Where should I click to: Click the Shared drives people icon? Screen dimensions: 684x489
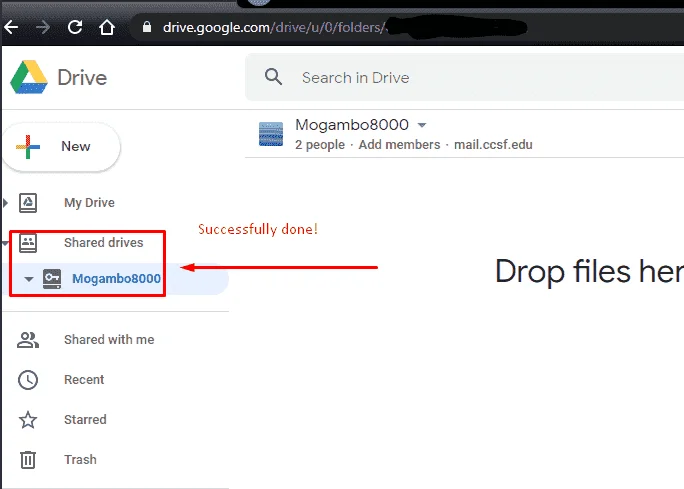[x=28, y=243]
